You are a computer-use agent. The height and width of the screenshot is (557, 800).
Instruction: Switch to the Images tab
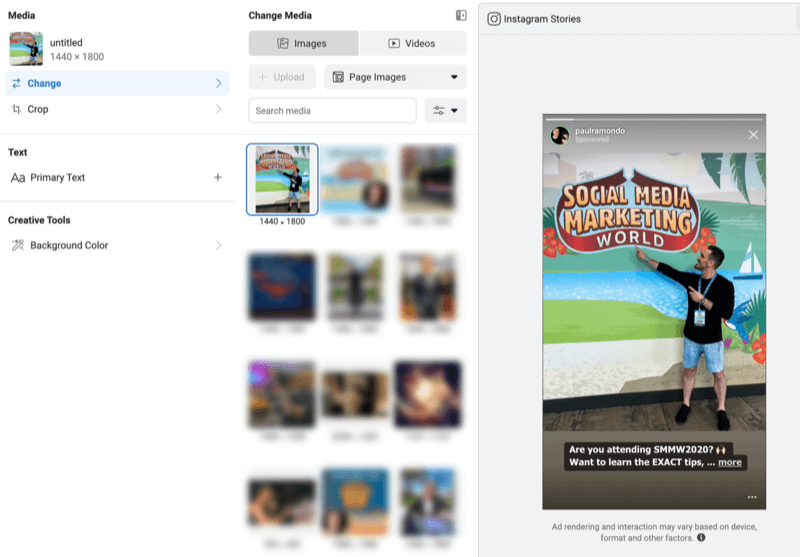click(x=303, y=43)
